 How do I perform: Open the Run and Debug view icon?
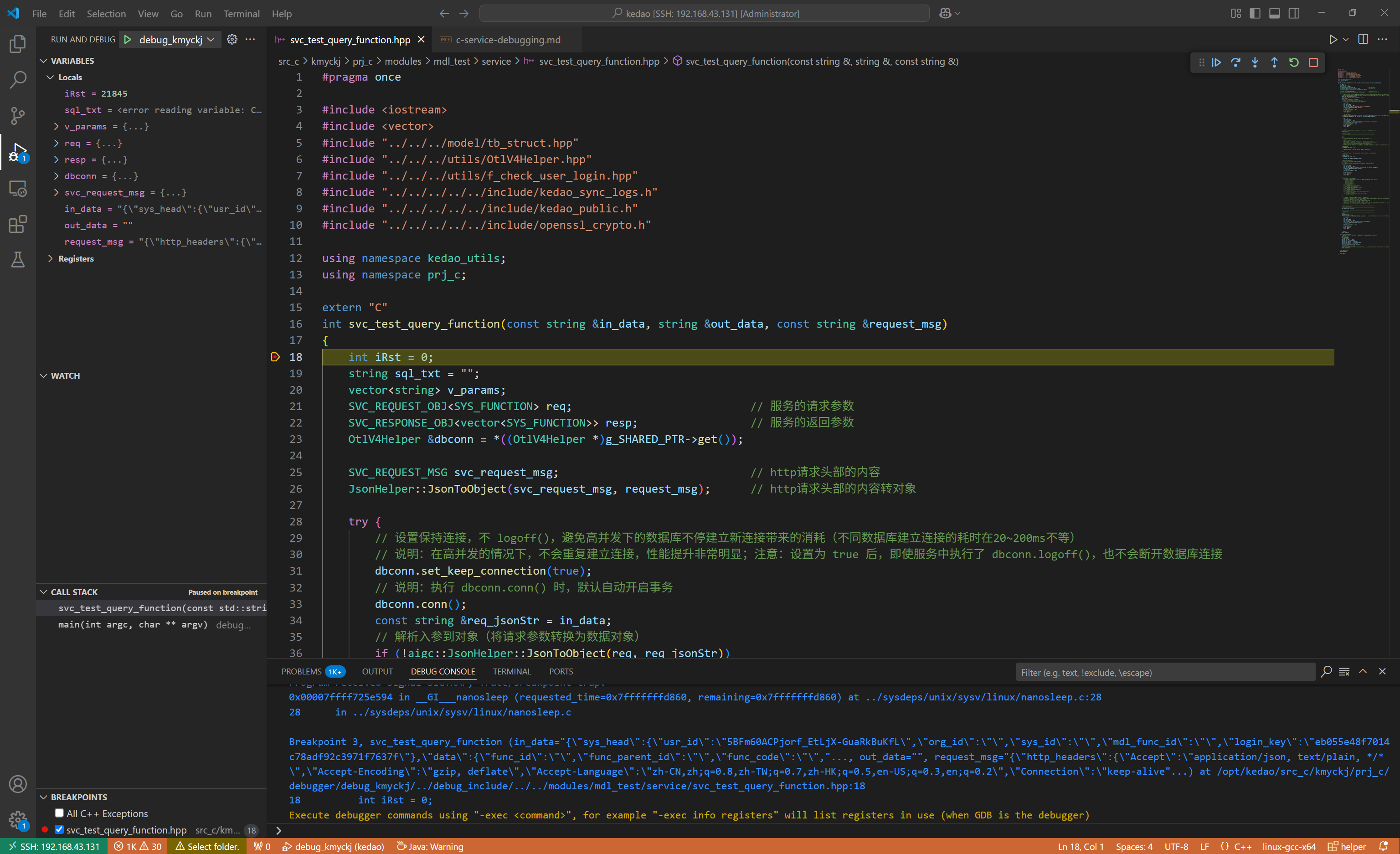click(18, 152)
